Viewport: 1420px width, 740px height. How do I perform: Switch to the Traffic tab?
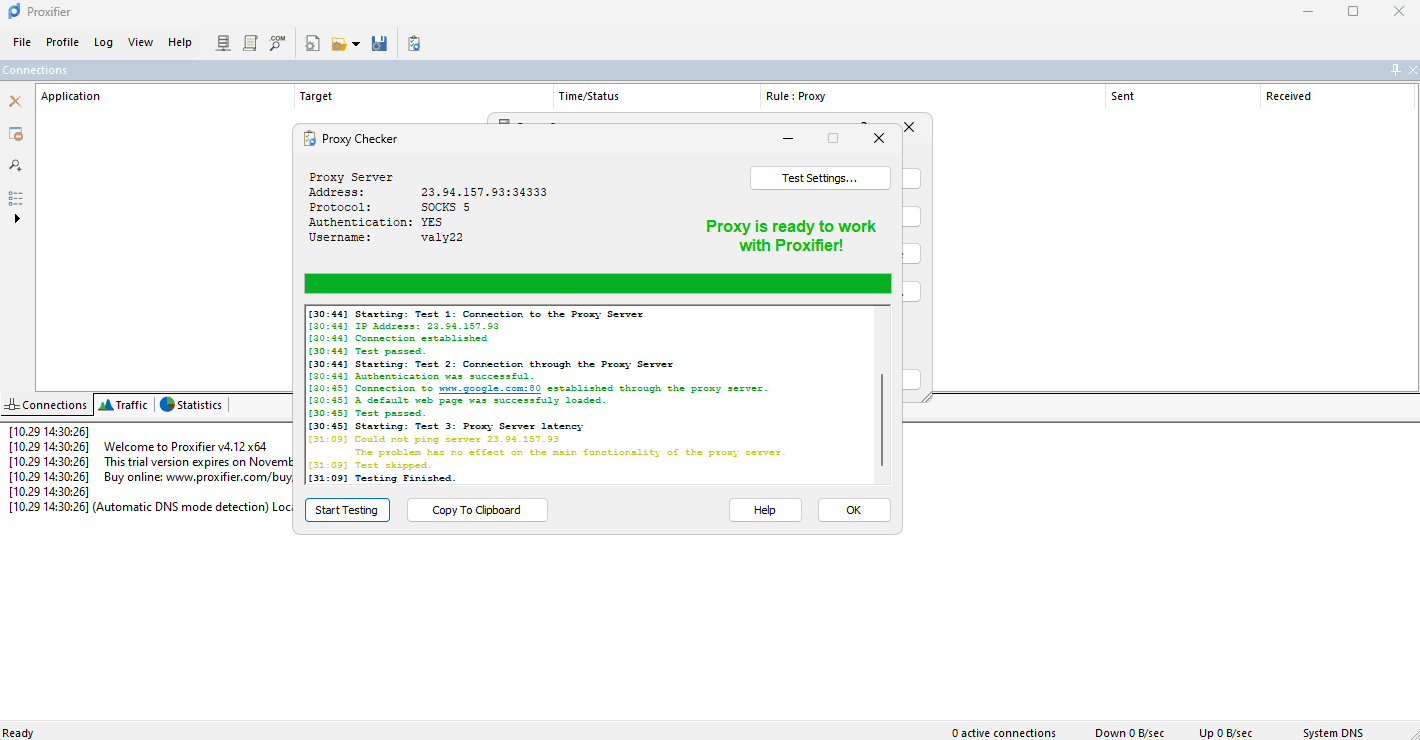tap(123, 405)
